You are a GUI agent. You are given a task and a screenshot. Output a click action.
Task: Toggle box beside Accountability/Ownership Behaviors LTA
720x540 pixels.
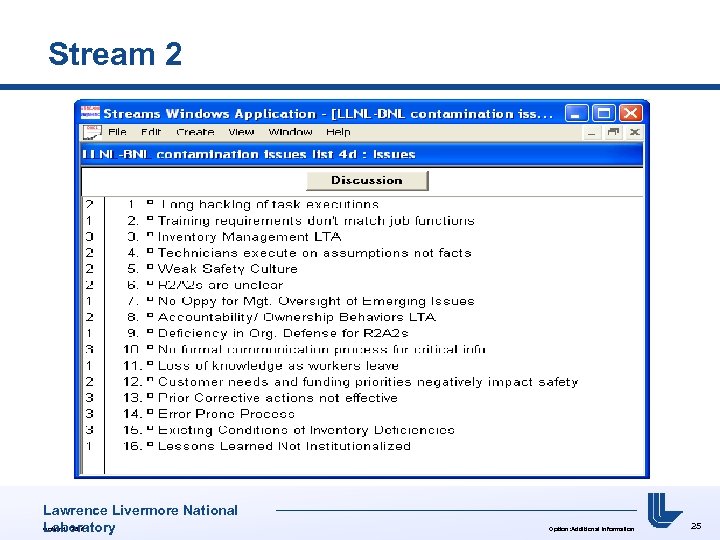(150, 315)
